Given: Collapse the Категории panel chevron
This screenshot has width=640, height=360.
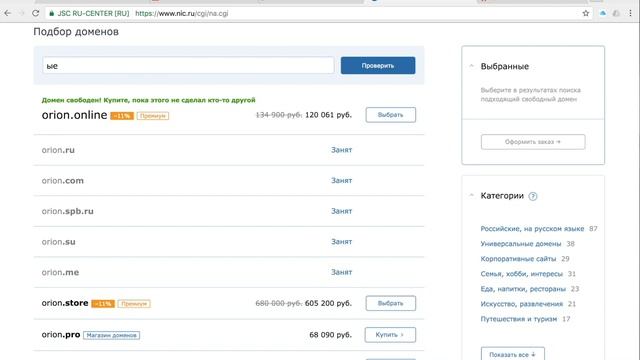Looking at the screenshot, I should point(471,195).
